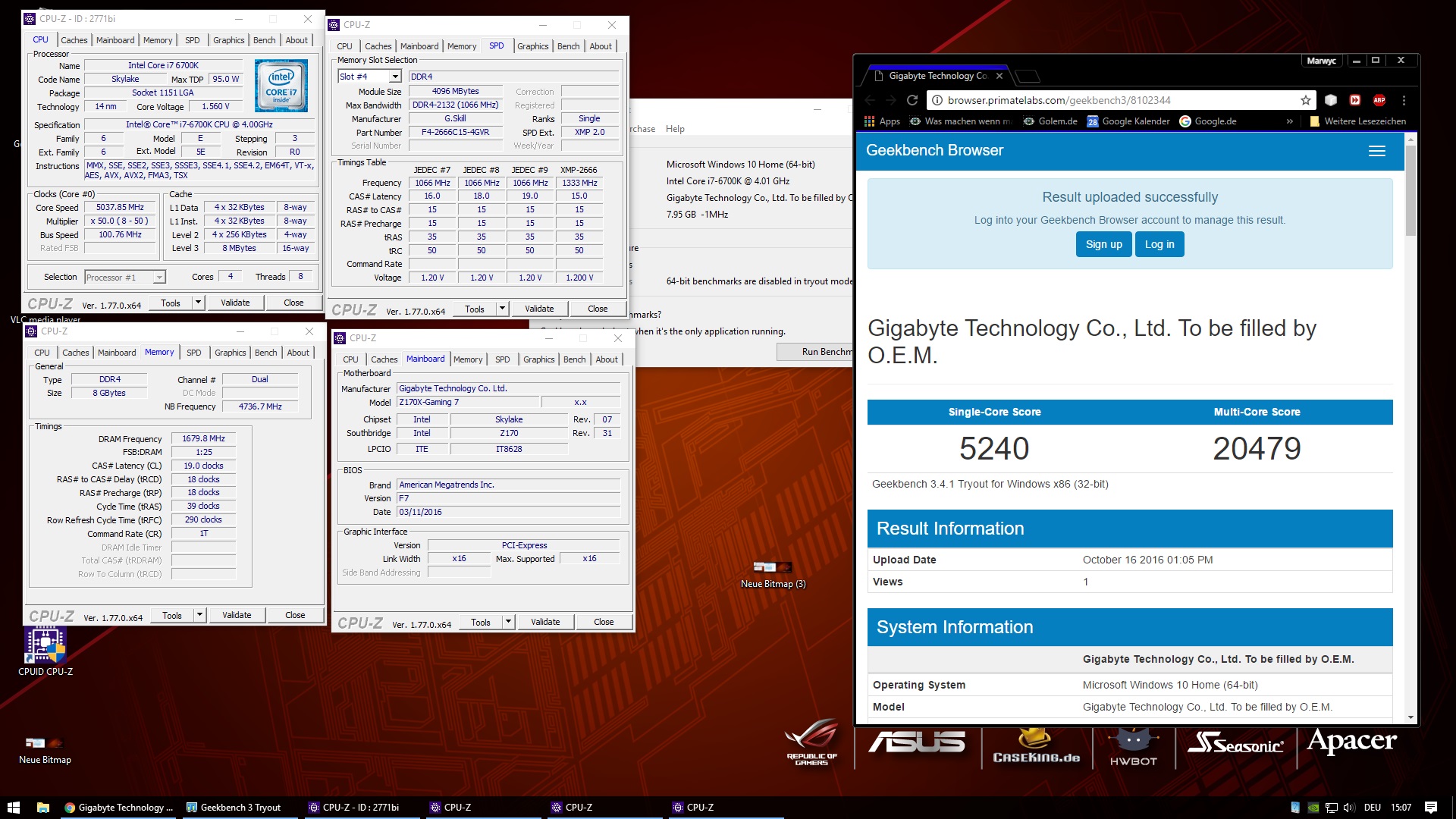This screenshot has height=819, width=1456.
Task: Open Tools dropdown arrow in Memory window
Action: click(x=199, y=615)
